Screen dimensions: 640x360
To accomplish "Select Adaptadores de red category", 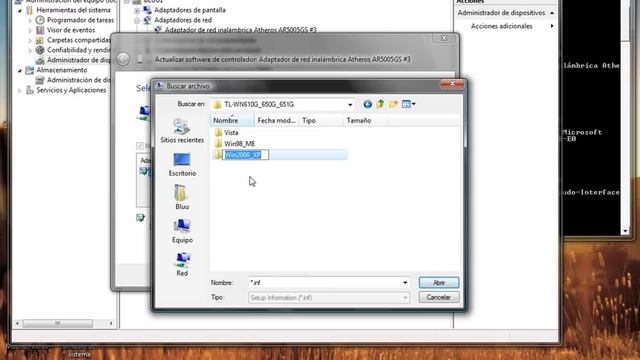I will (x=183, y=20).
